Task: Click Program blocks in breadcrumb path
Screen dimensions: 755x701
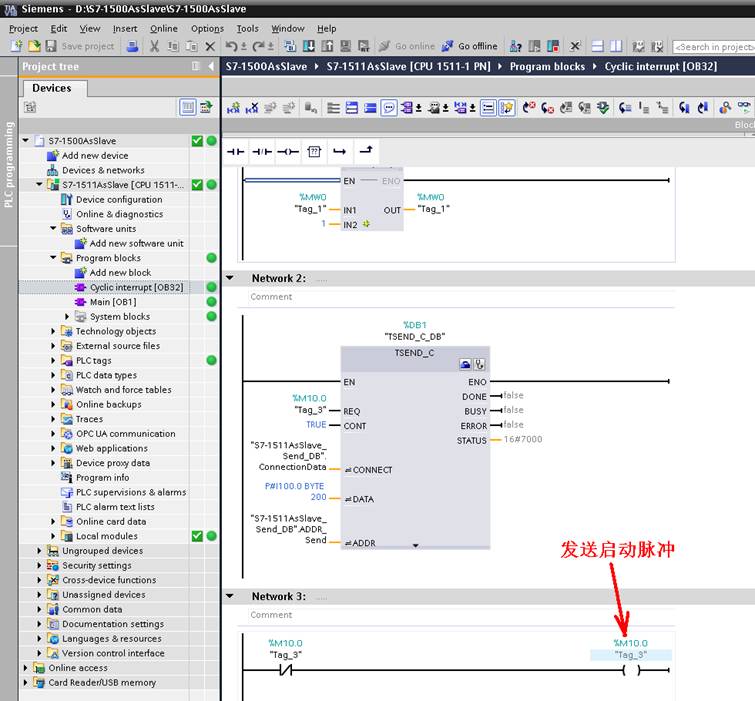Action: pos(547,66)
